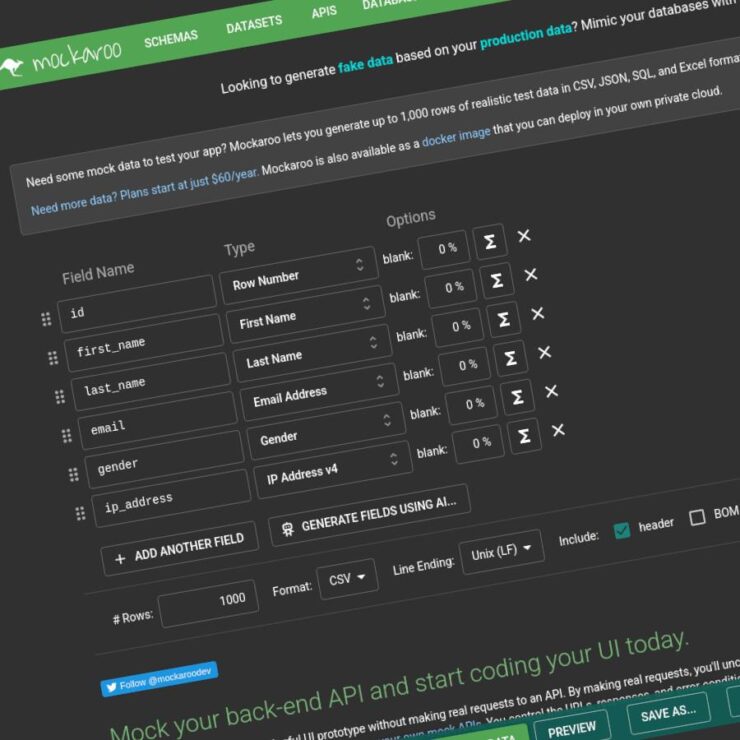Open the docker image link
Viewport: 740px width, 740px height.
455,138
